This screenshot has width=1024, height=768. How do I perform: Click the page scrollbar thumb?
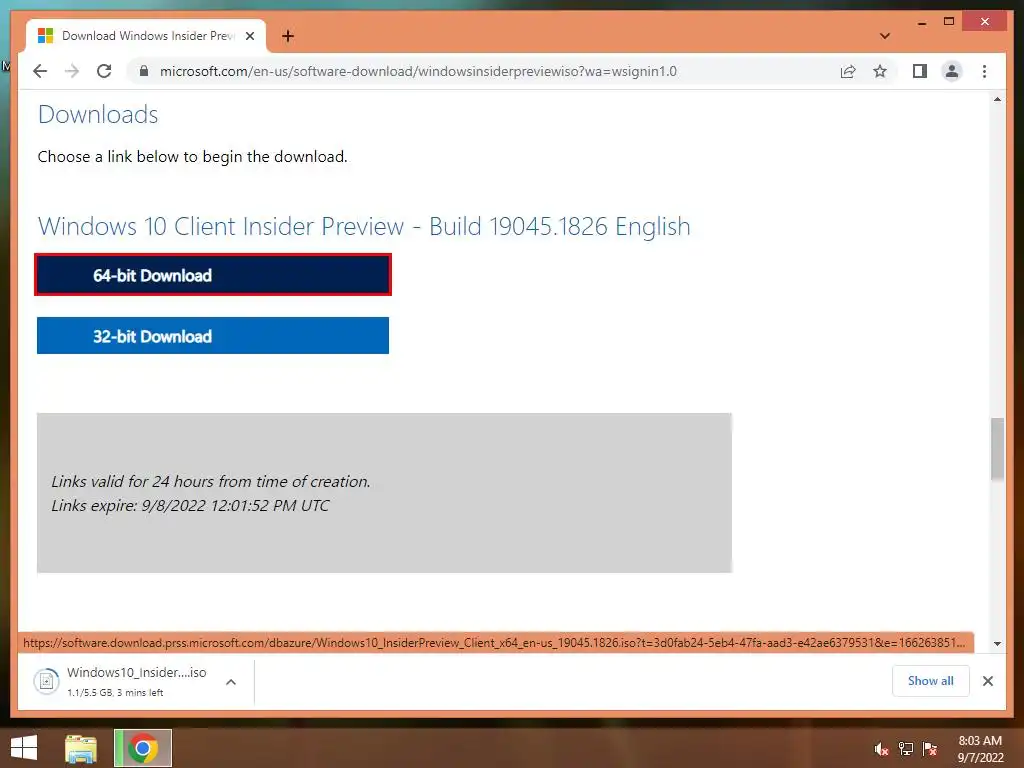(x=997, y=449)
